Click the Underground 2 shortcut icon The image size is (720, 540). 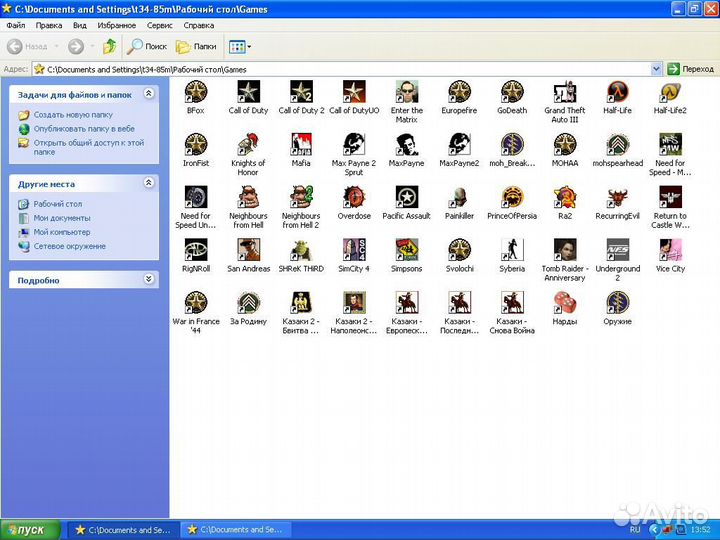[618, 250]
